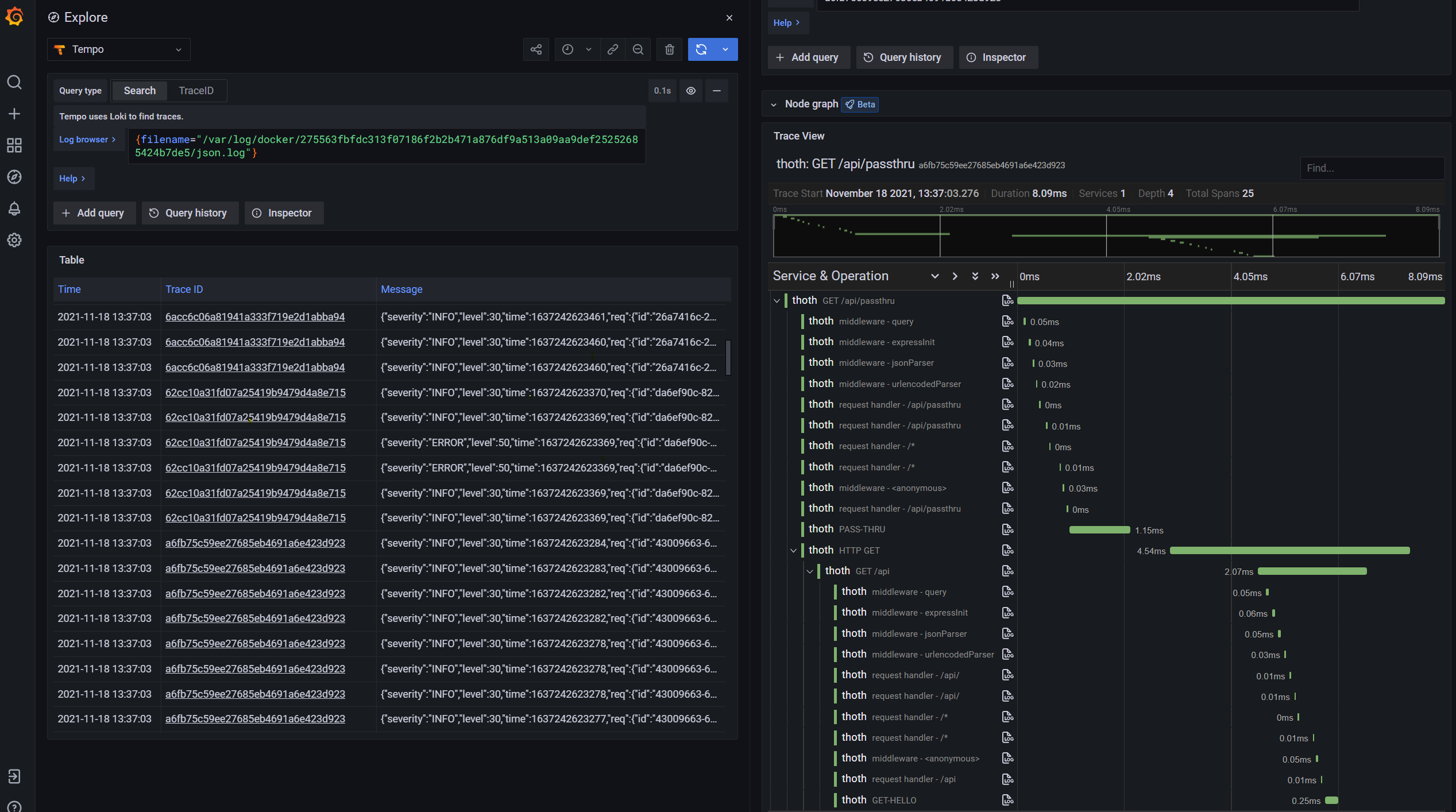Screen dimensions: 1456x812
Task: Sort table by Message column
Action: point(401,289)
